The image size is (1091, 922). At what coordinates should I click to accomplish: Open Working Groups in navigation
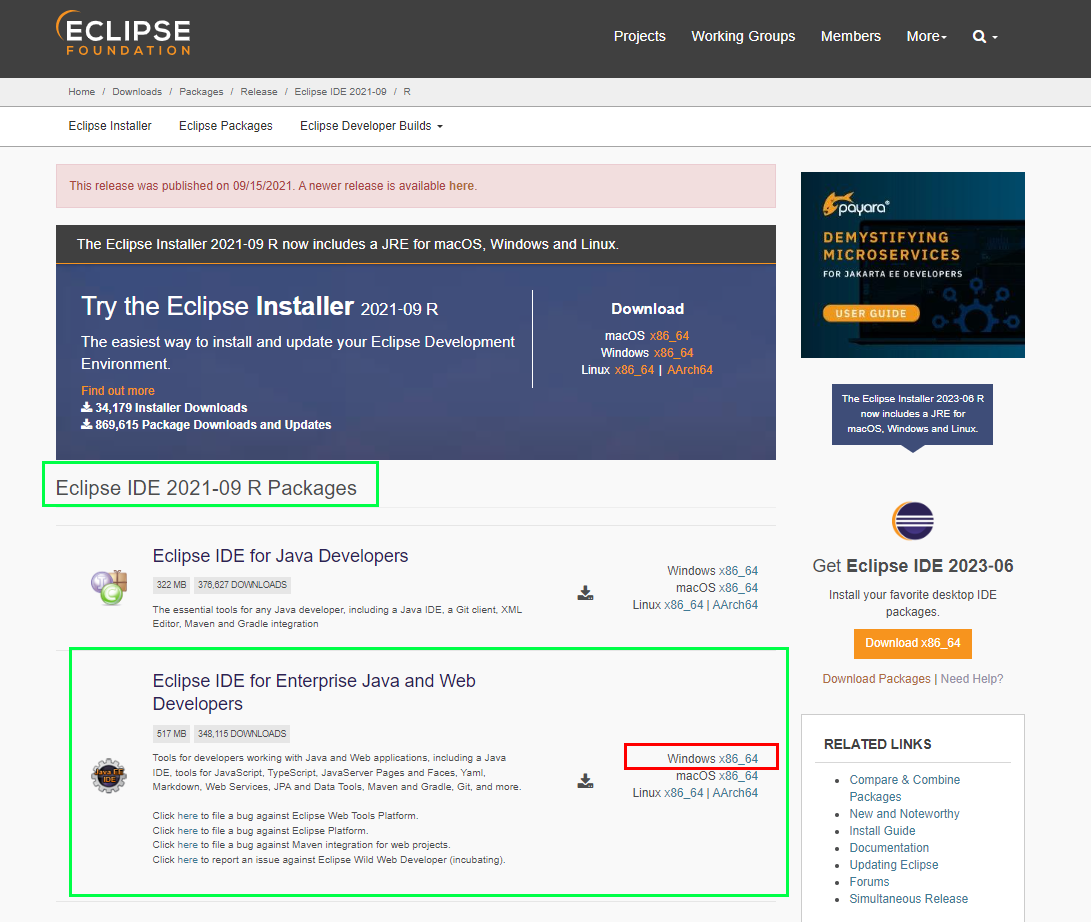[x=742, y=36]
